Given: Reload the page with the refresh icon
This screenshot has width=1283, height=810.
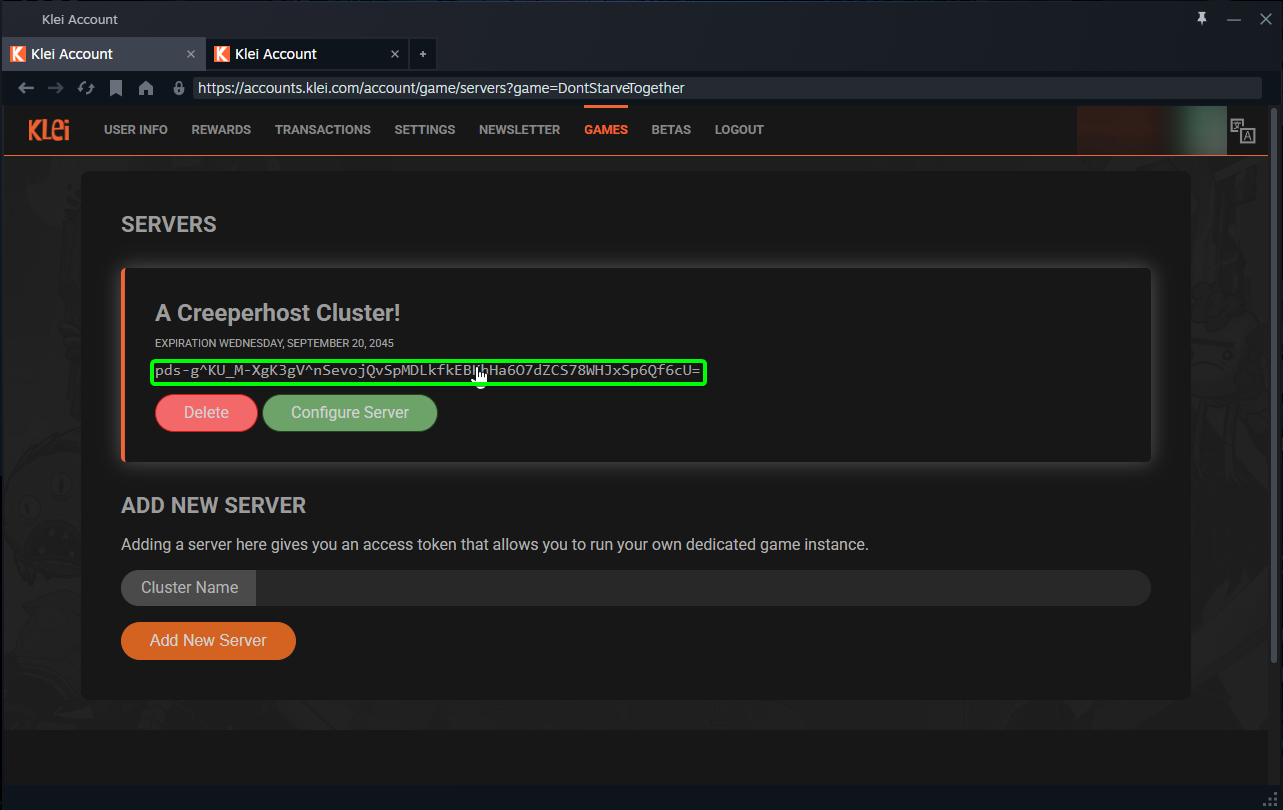Looking at the screenshot, I should pos(86,88).
